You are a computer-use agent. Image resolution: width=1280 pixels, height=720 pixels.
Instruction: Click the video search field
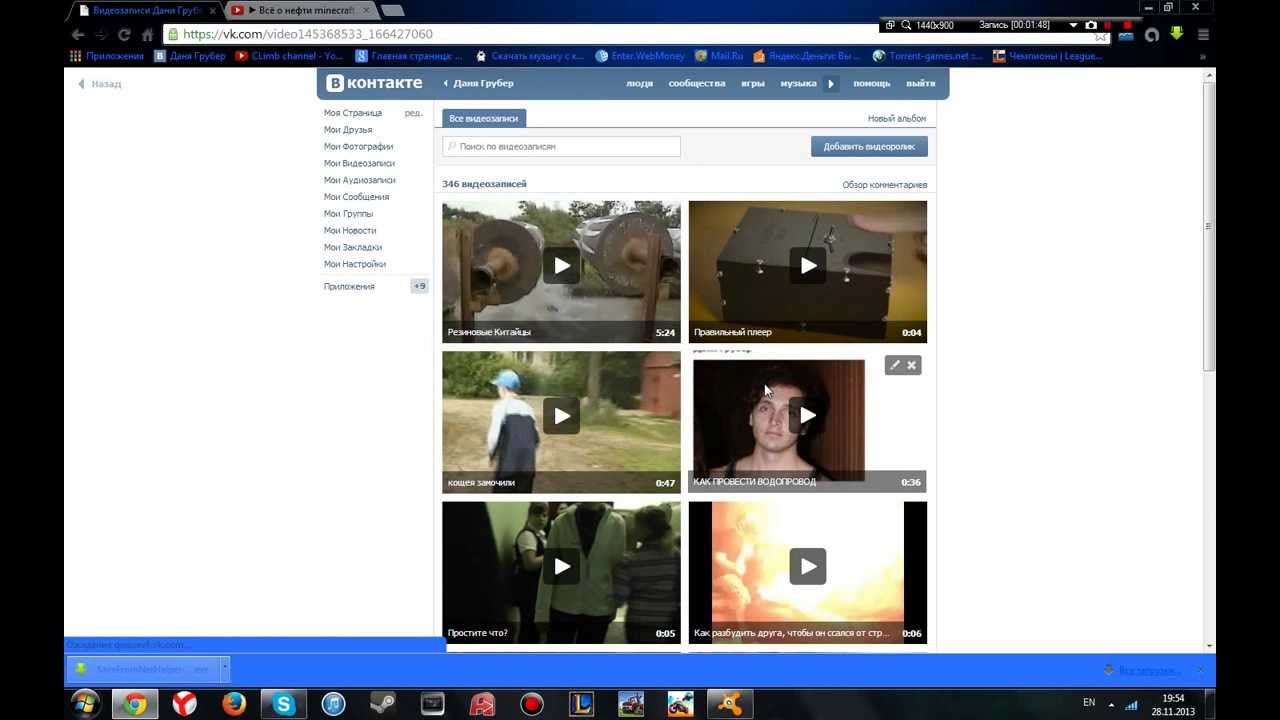point(561,146)
